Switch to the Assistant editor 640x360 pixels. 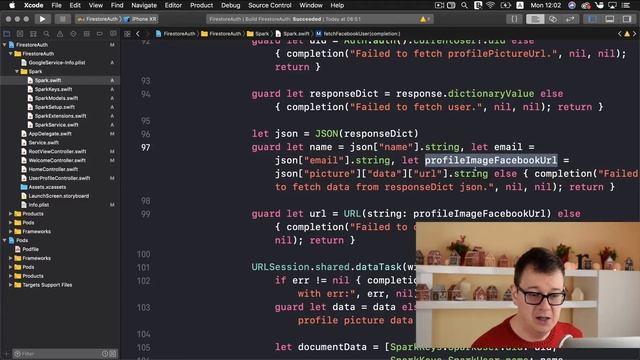pos(553,19)
